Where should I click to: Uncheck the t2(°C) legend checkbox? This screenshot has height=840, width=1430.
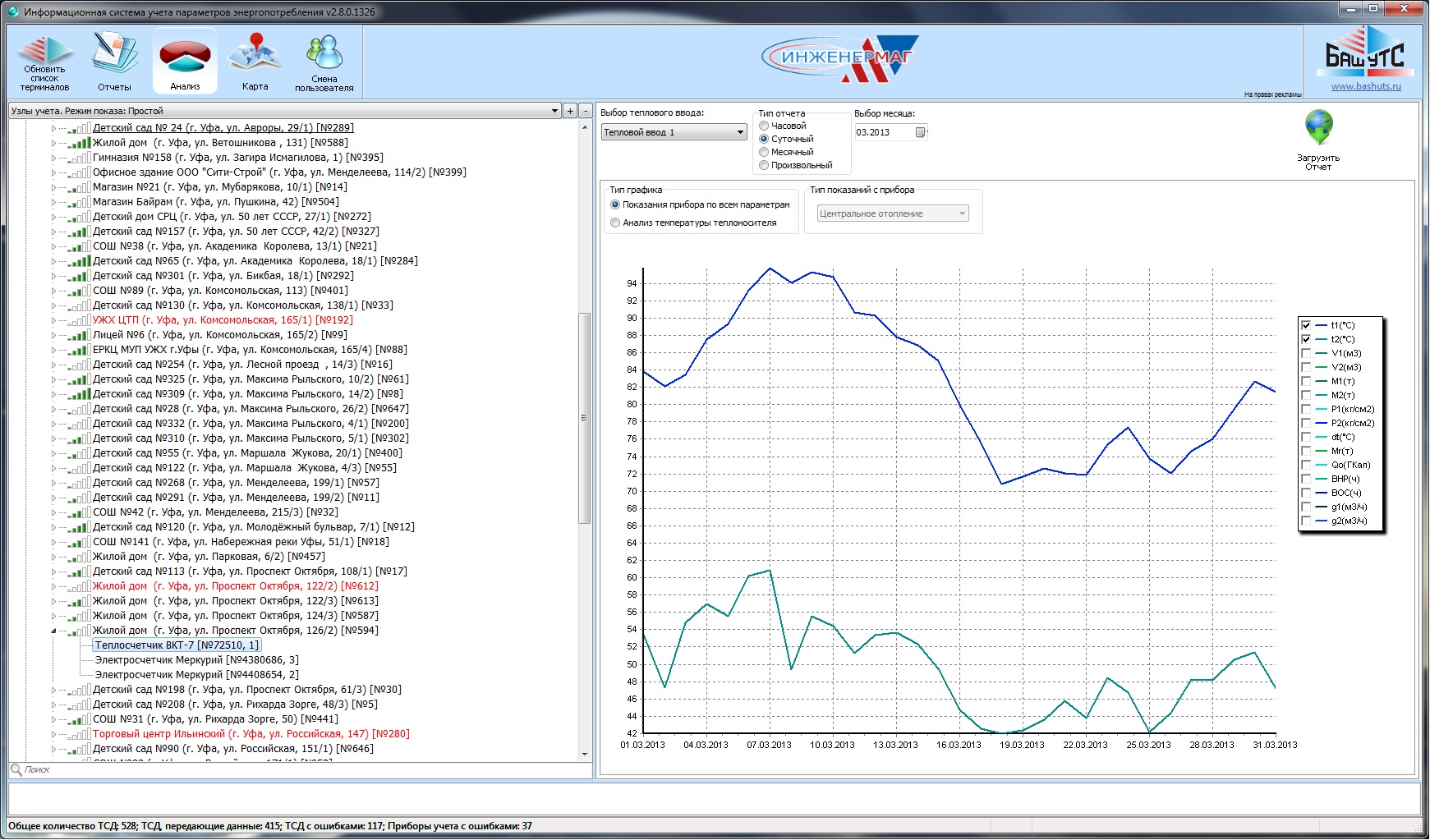(1306, 339)
